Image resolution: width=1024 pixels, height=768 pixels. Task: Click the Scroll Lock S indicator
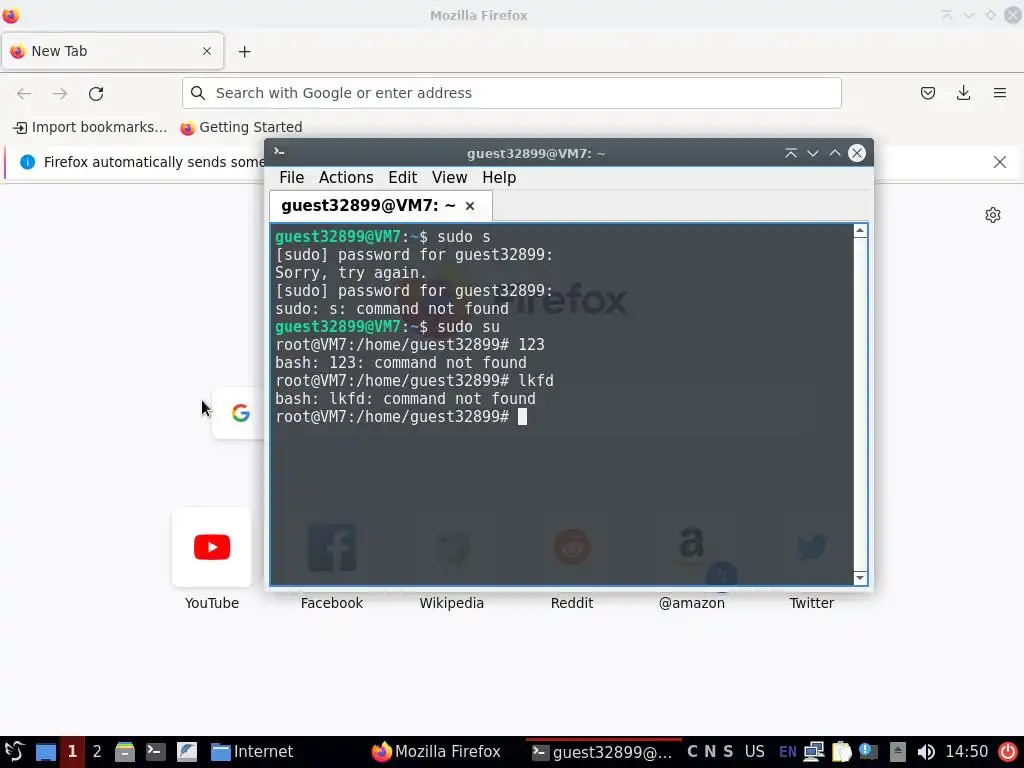[x=728, y=752]
